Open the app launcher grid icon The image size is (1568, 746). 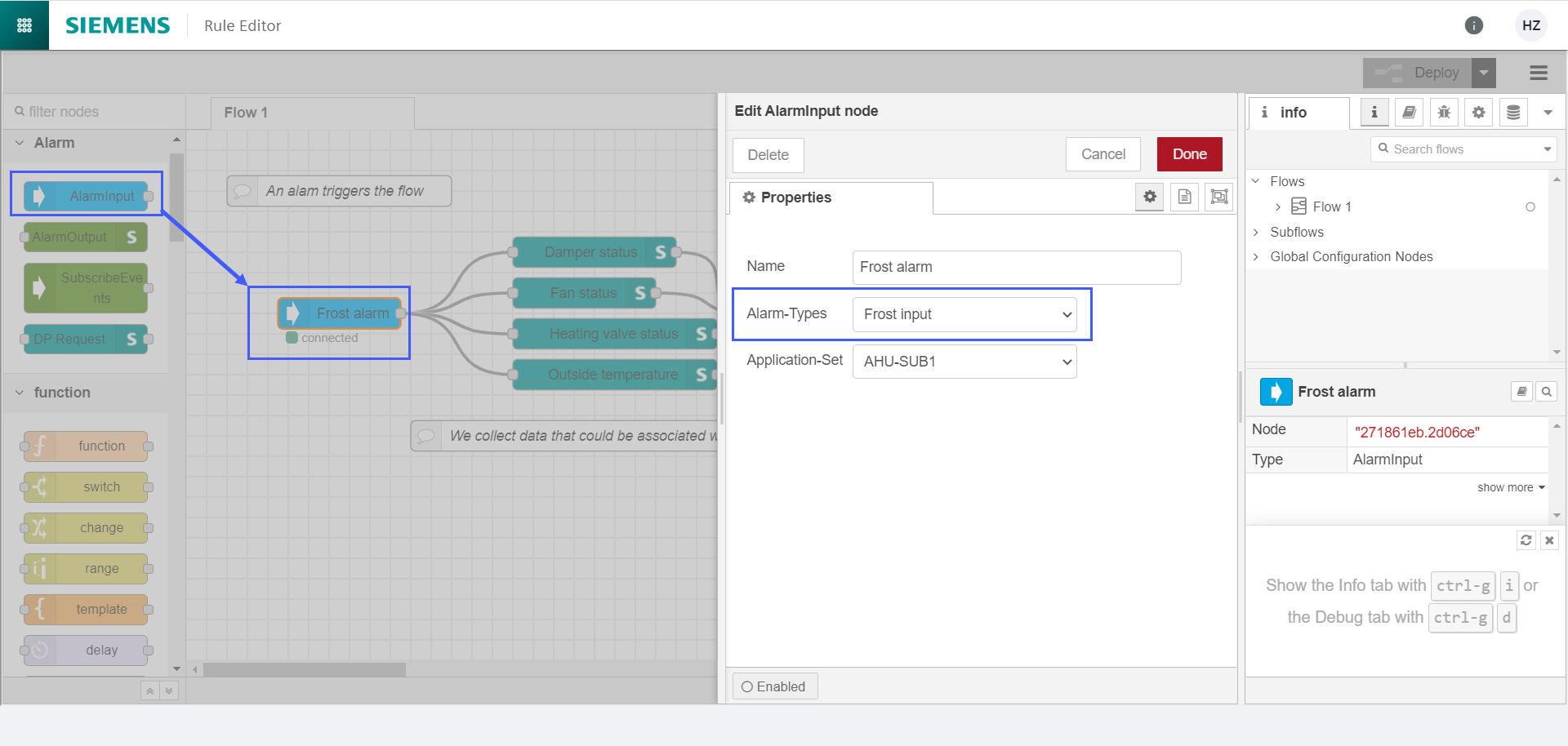point(24,25)
